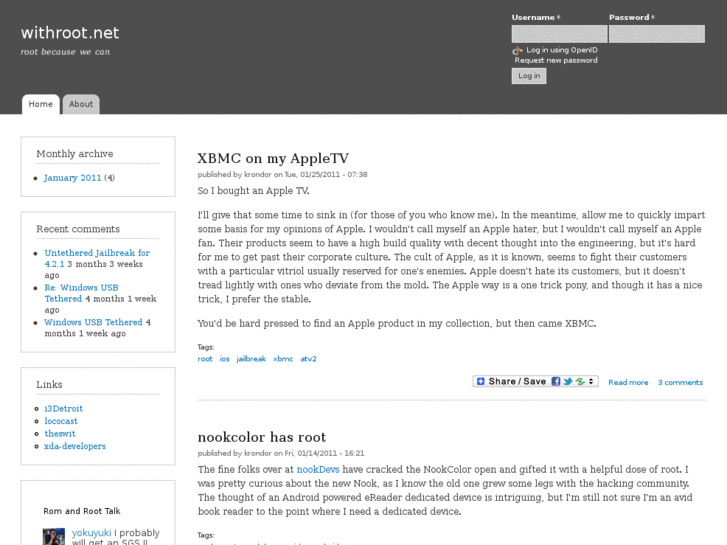727x545 pixels.
Task: Focus the Username input field
Action: pyautogui.click(x=559, y=34)
